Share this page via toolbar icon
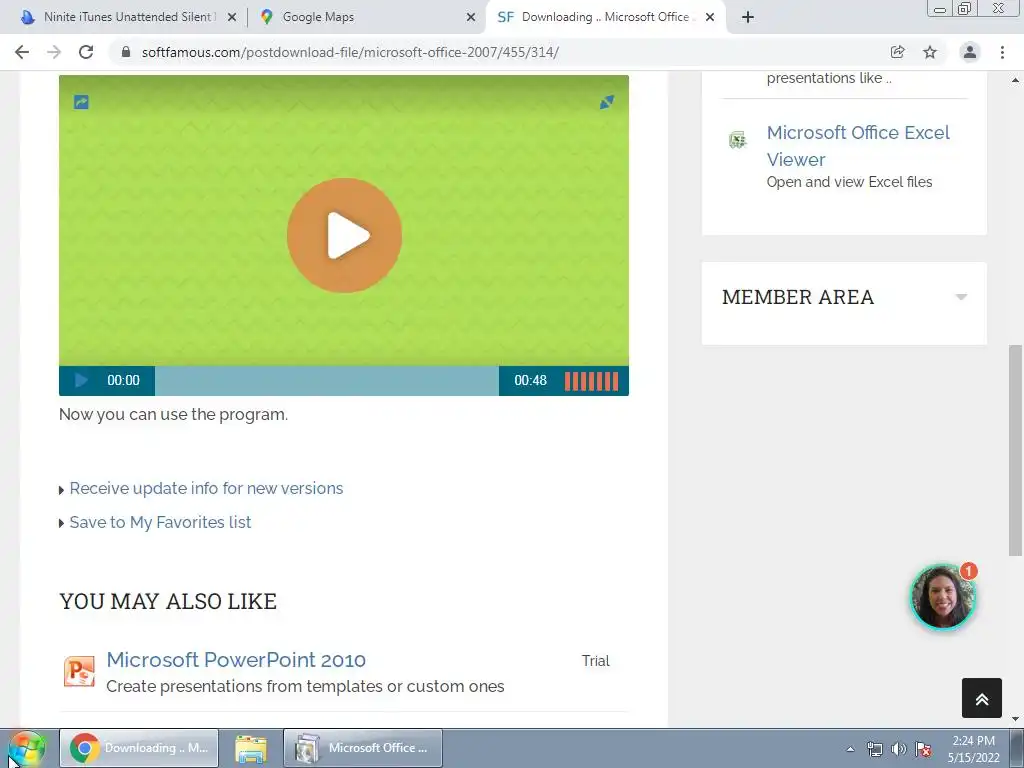Screen dimensions: 1024x768 pos(897,52)
